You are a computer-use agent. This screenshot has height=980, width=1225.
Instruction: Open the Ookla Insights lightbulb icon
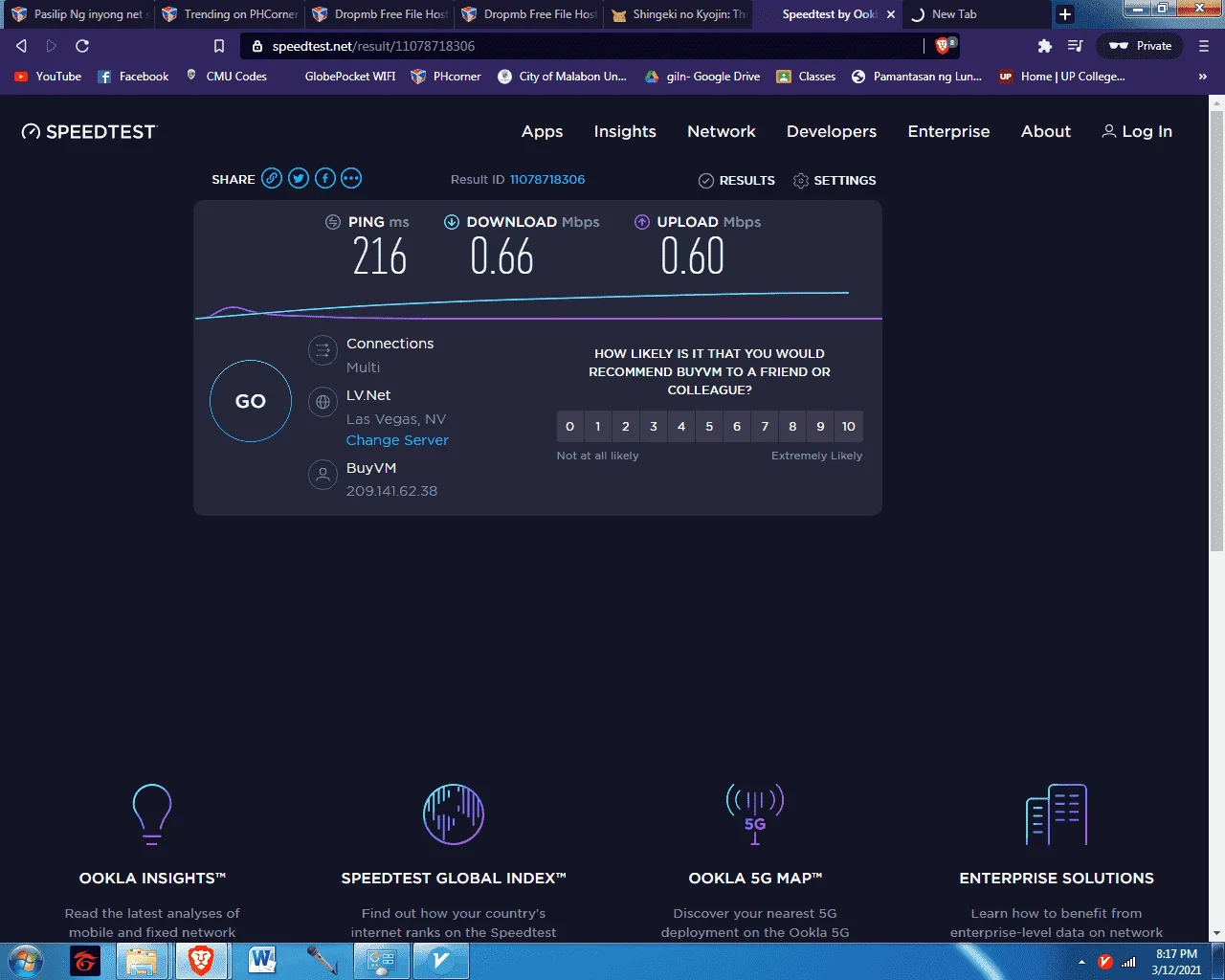pos(152,814)
